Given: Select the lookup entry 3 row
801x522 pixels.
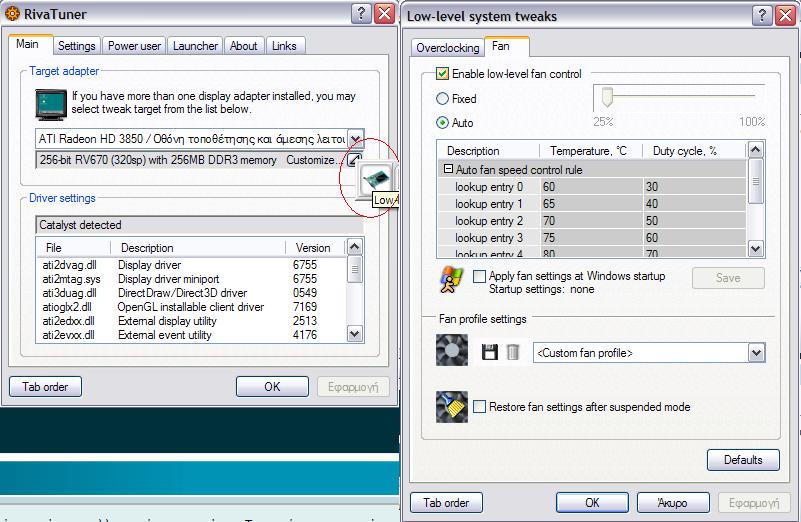Looking at the screenshot, I should point(592,238).
